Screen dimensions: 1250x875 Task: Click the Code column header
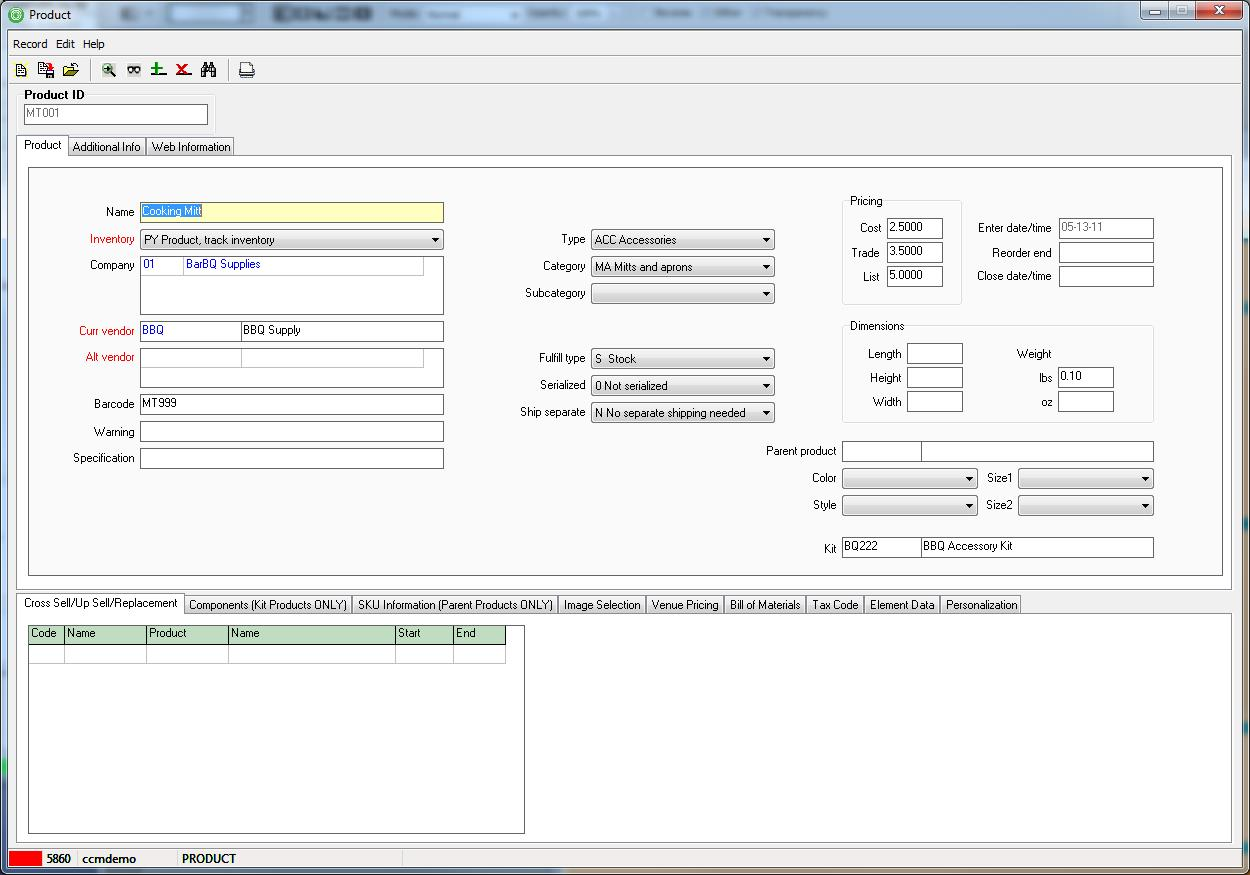coord(46,634)
